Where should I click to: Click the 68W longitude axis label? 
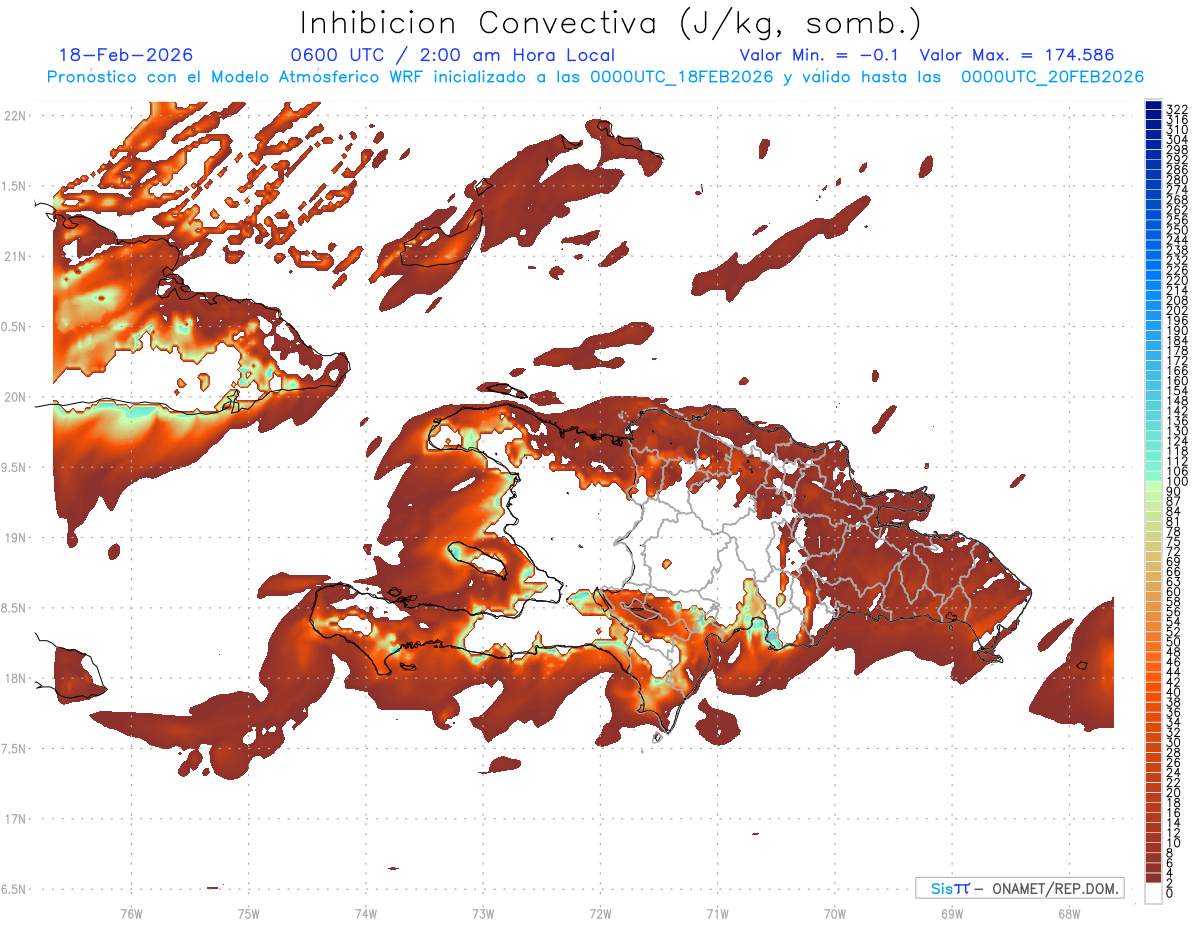(1068, 913)
